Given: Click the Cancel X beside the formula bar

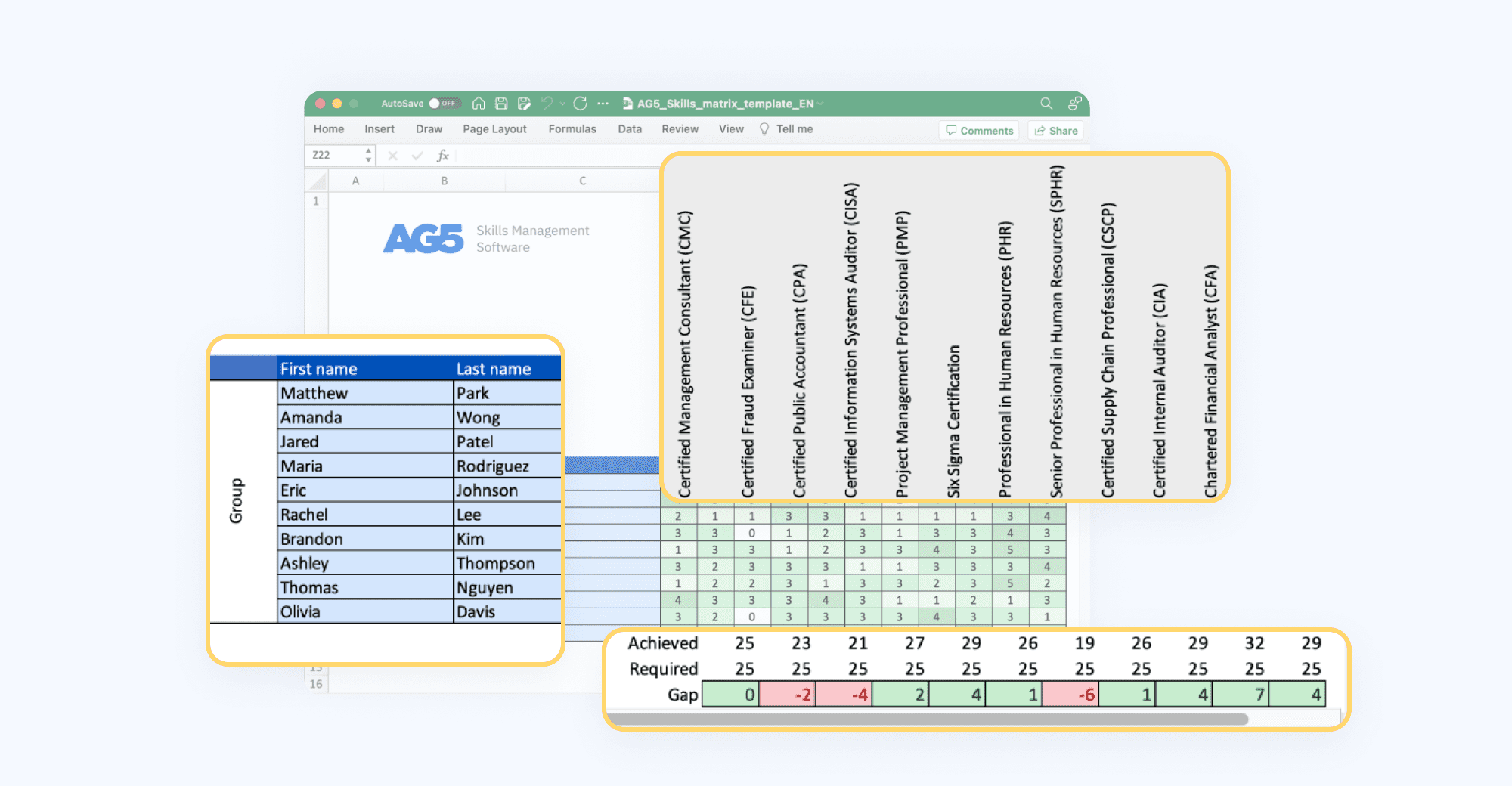Looking at the screenshot, I should click(x=392, y=155).
